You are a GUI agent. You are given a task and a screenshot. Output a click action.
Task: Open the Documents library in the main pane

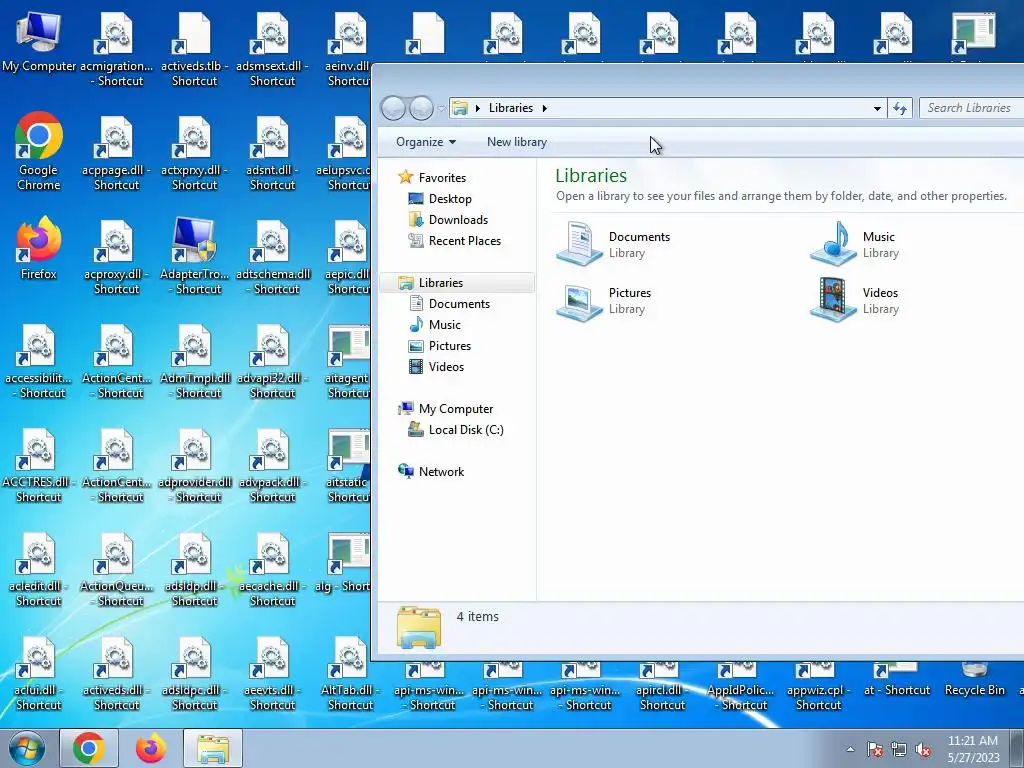614,244
